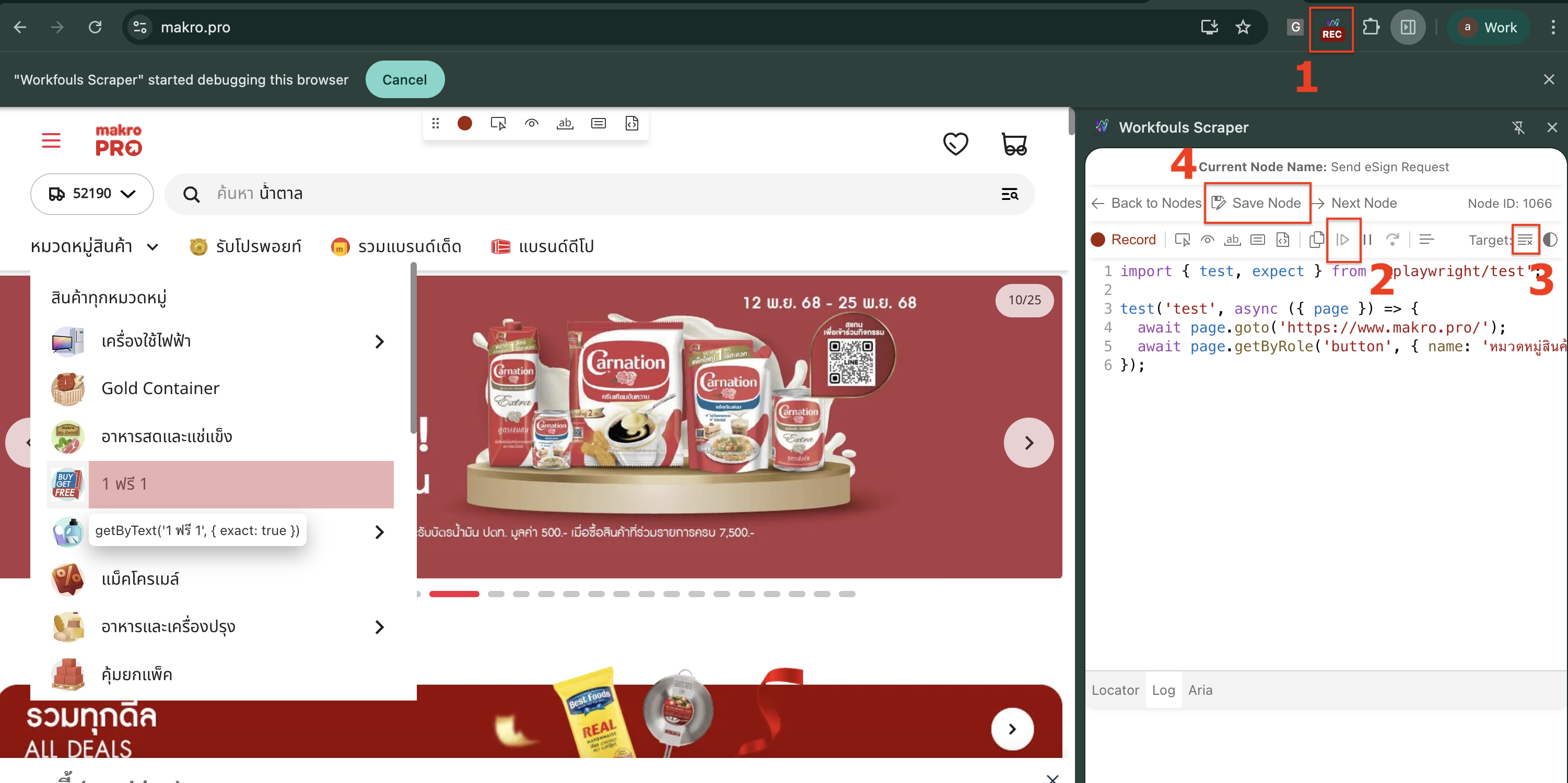Image resolution: width=1568 pixels, height=783 pixels.
Task: Switch to the Log tab
Action: (1163, 690)
